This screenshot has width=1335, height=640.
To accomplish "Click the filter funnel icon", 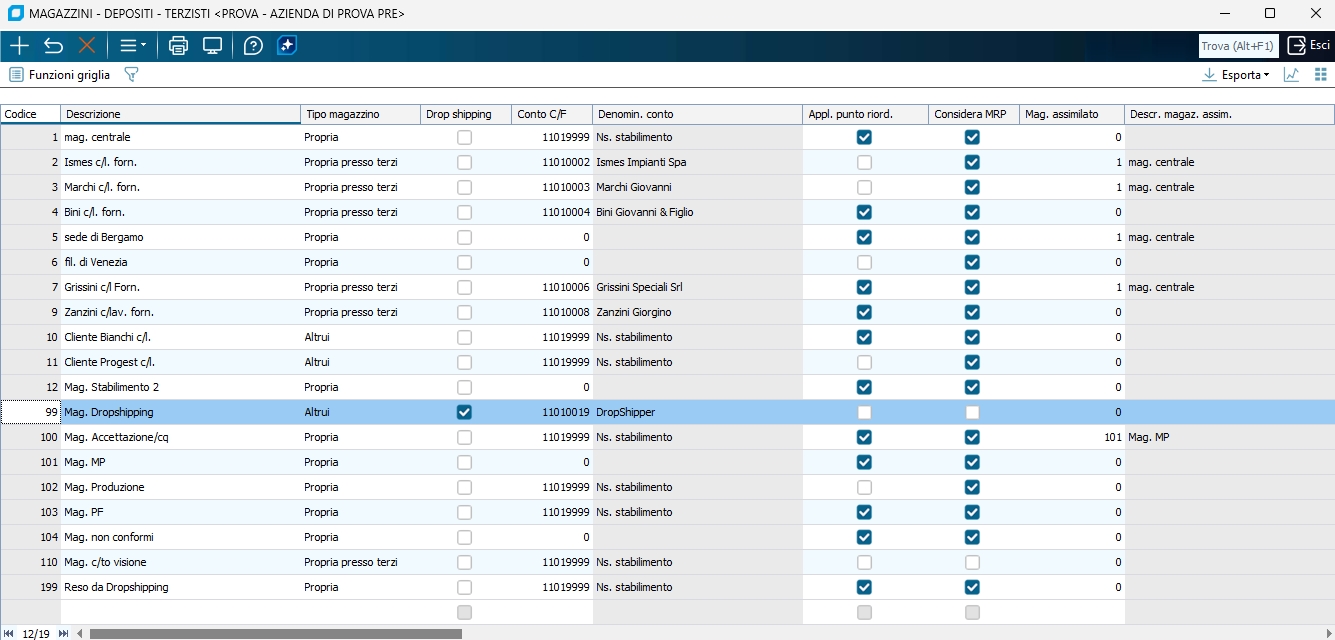I will point(130,75).
